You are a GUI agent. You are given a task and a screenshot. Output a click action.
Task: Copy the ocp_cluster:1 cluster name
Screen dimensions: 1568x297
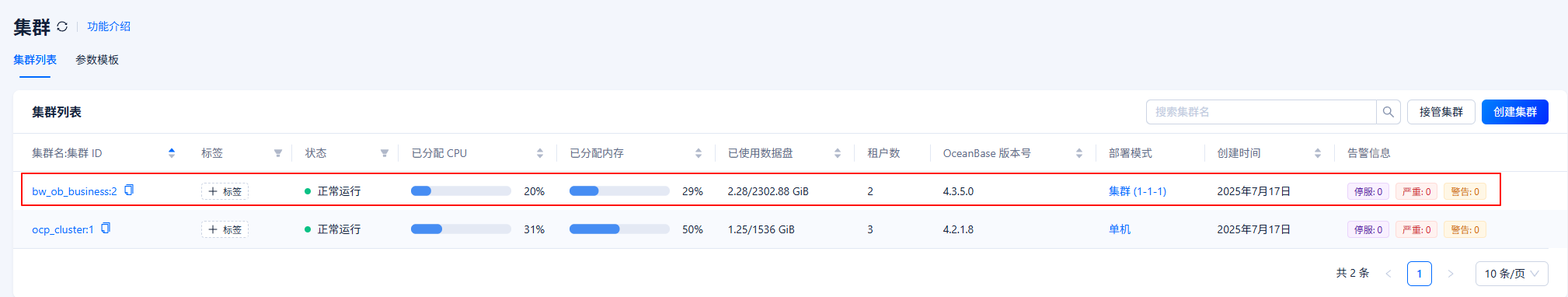pos(106,228)
